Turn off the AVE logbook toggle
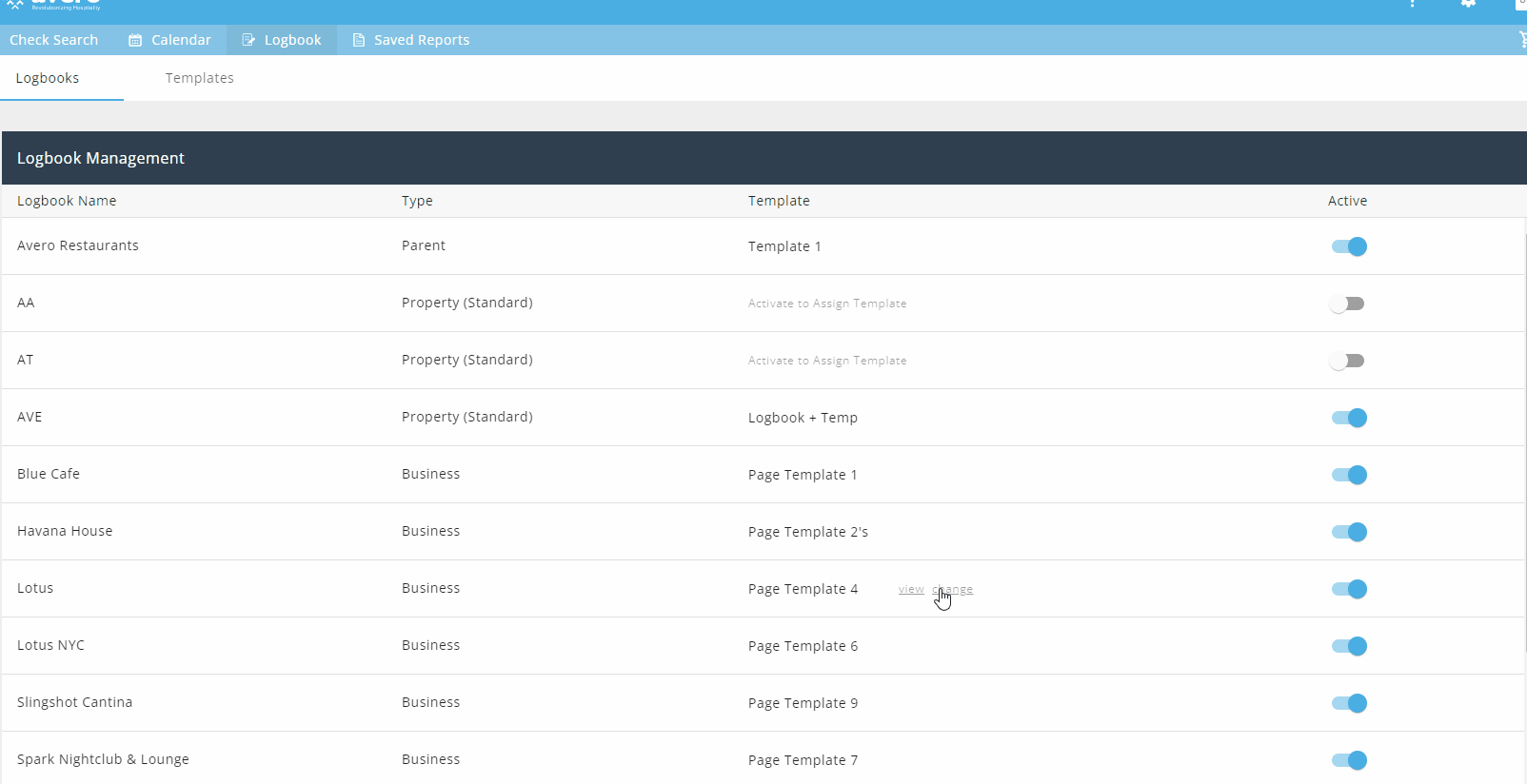Viewport: 1527px width, 784px height. coord(1348,418)
